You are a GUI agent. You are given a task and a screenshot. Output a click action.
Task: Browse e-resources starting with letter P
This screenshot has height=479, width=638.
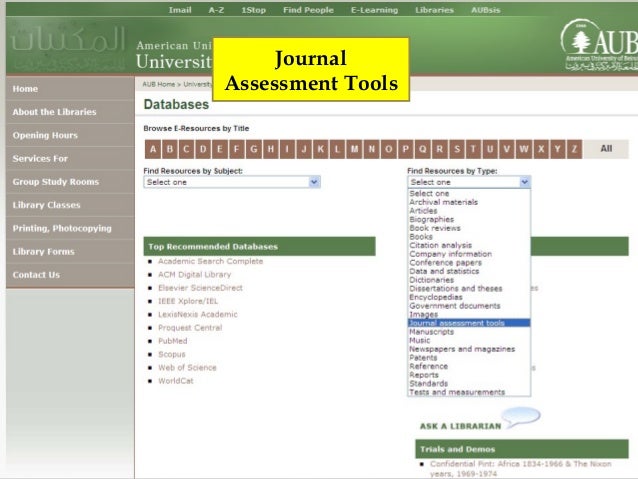406,149
